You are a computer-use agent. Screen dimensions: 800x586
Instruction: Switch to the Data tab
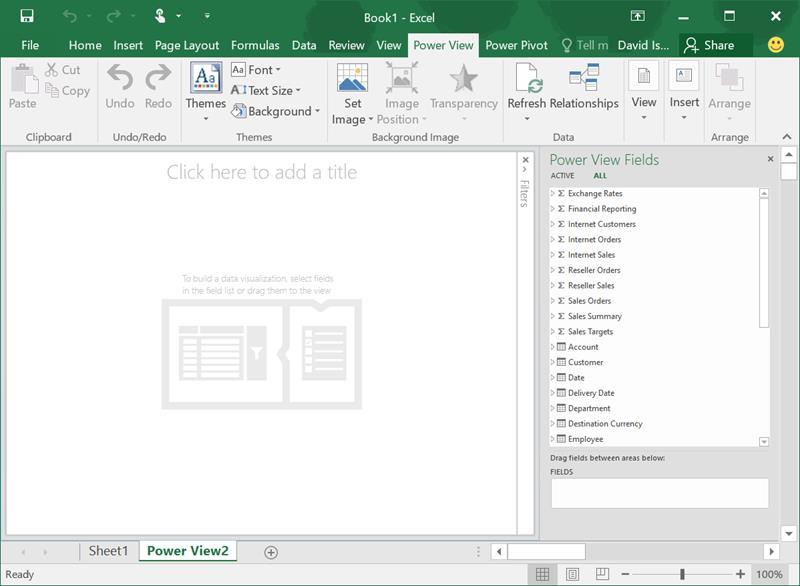pyautogui.click(x=304, y=45)
